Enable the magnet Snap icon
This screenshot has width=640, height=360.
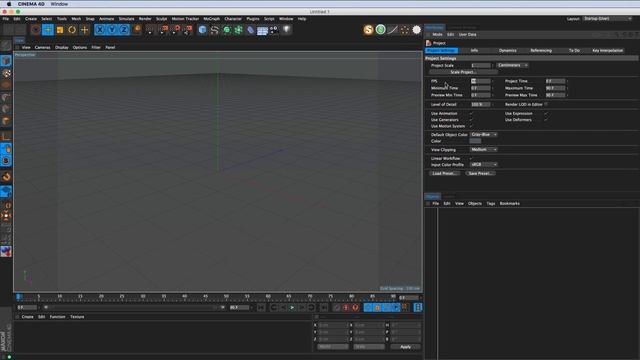pyautogui.click(x=6, y=177)
